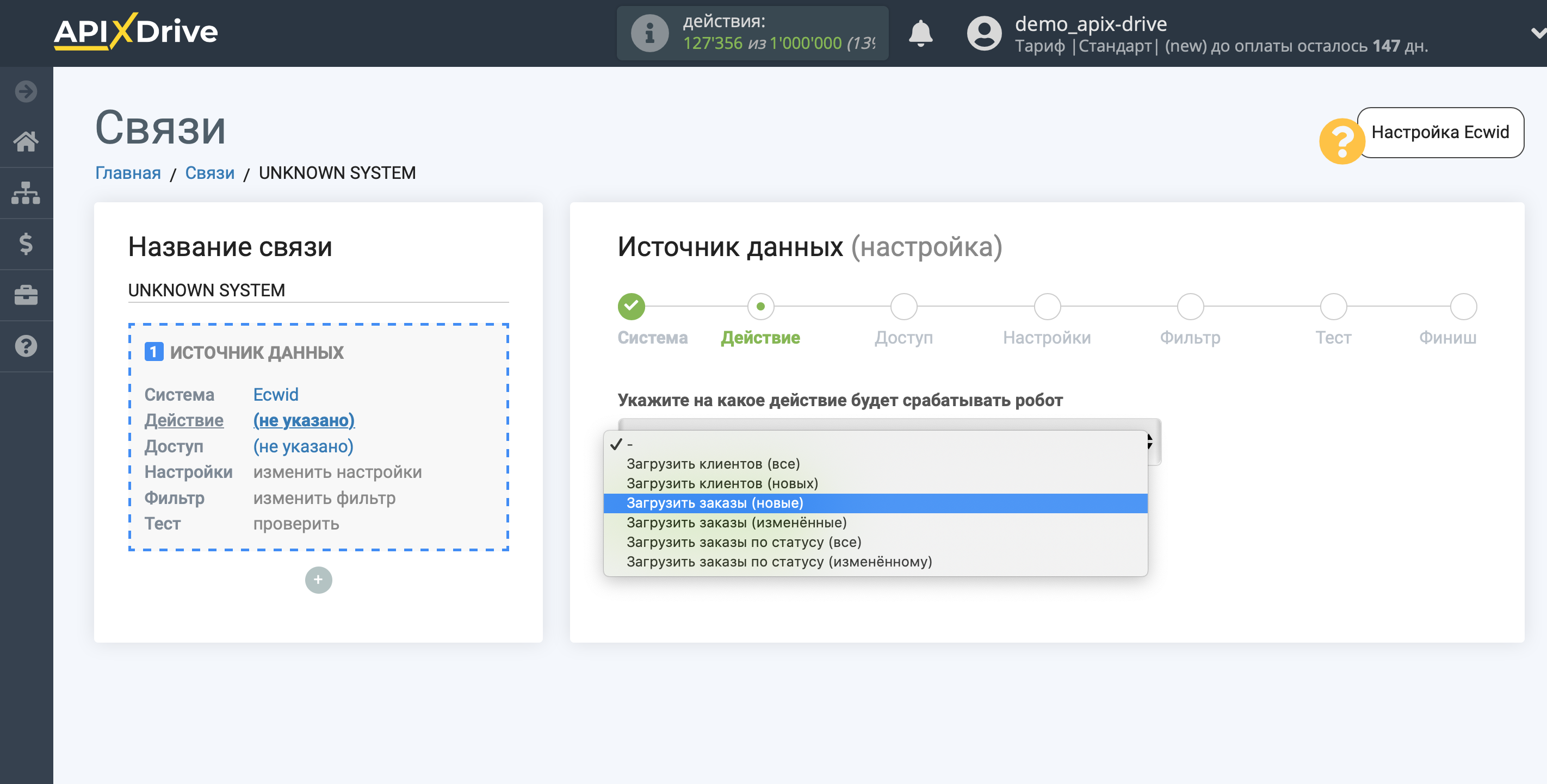Click изменить настройки text
1547x784 pixels.
(x=337, y=472)
